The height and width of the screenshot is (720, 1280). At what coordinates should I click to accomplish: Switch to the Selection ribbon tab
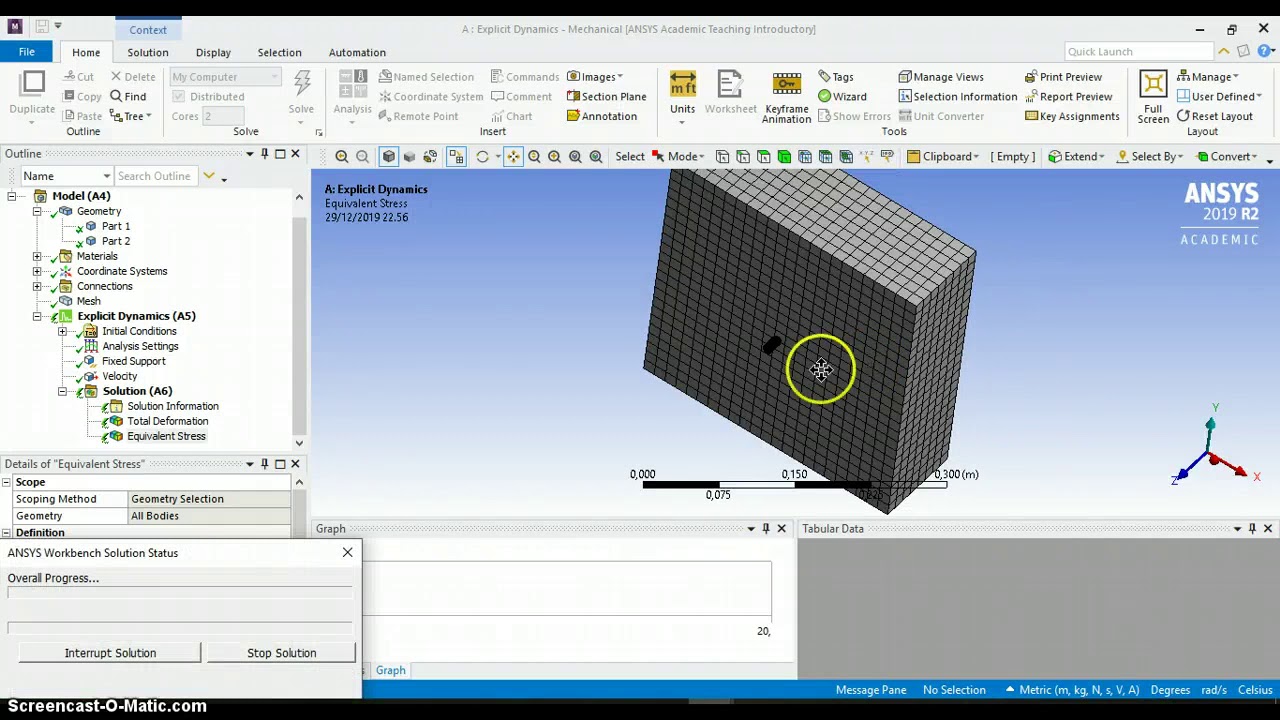pos(279,52)
